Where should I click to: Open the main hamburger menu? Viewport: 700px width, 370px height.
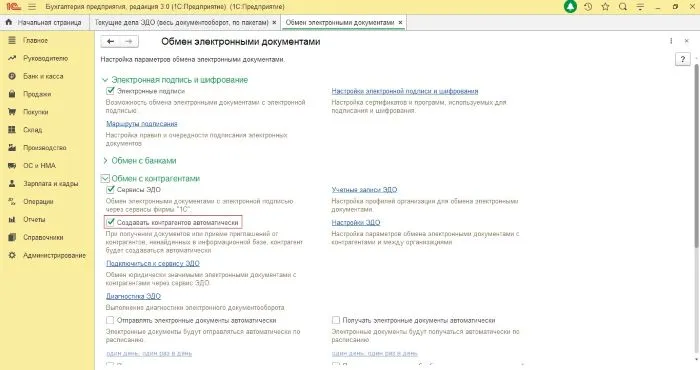coord(32,7)
